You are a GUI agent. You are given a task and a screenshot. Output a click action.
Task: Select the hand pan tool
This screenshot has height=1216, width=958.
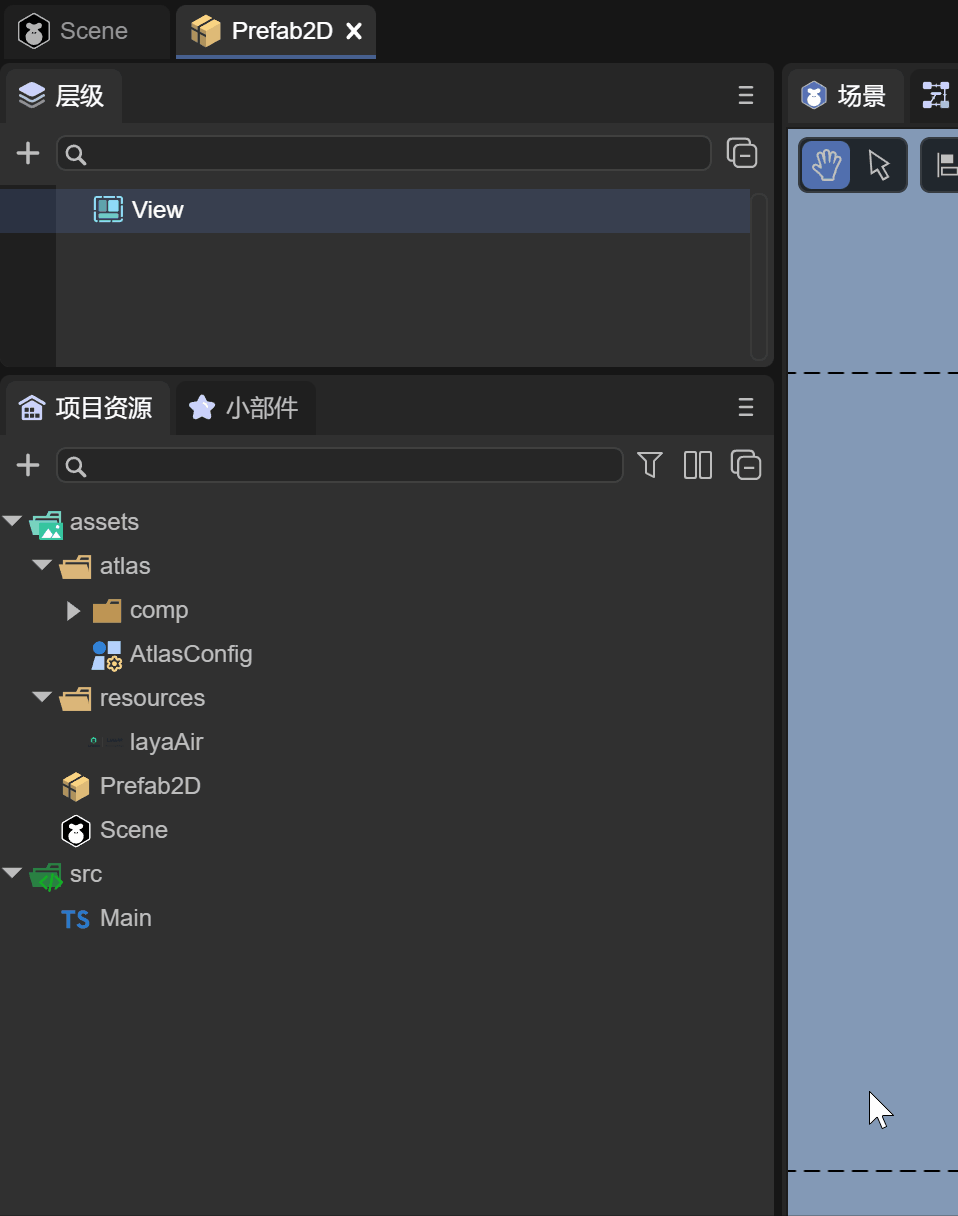(x=826, y=165)
